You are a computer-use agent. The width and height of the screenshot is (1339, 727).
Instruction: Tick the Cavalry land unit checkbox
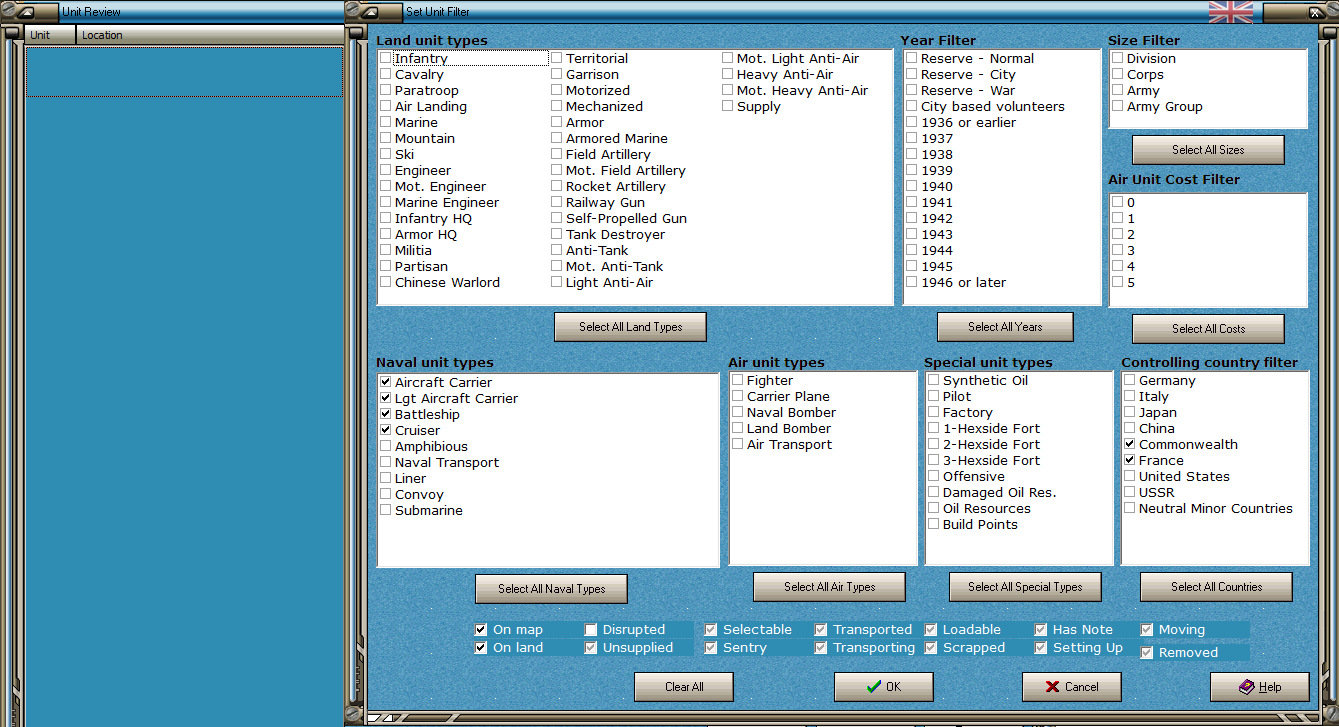(x=385, y=74)
